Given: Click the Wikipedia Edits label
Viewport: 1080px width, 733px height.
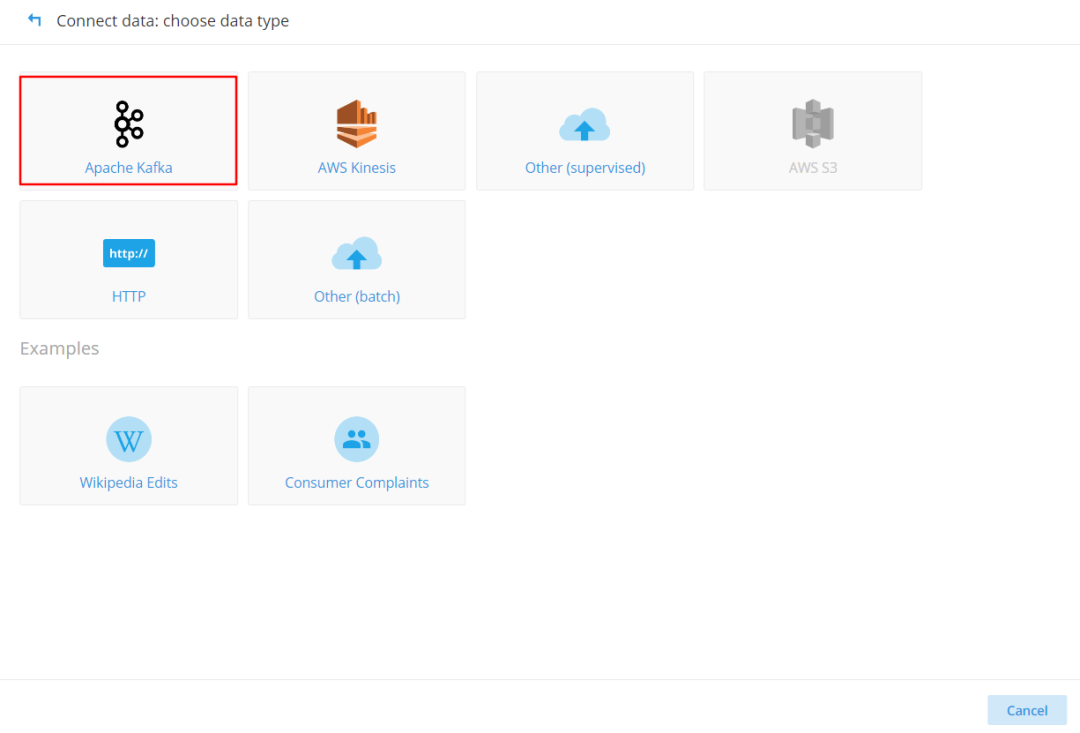Looking at the screenshot, I should coord(129,482).
